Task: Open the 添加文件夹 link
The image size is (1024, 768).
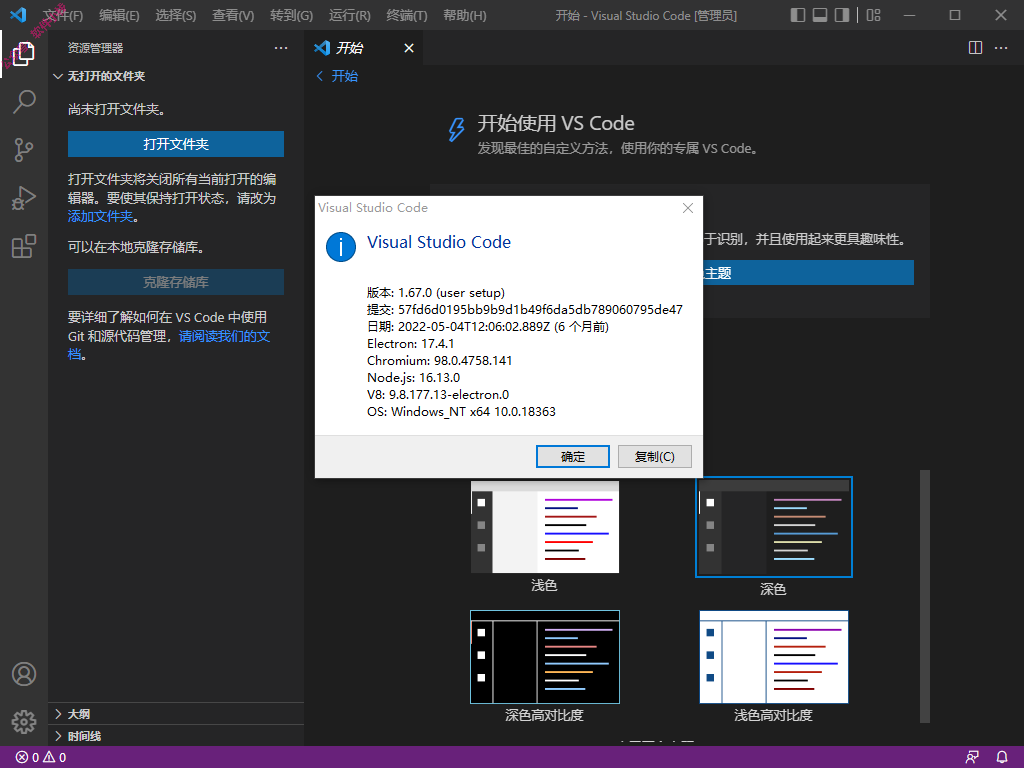Action: pyautogui.click(x=101, y=216)
